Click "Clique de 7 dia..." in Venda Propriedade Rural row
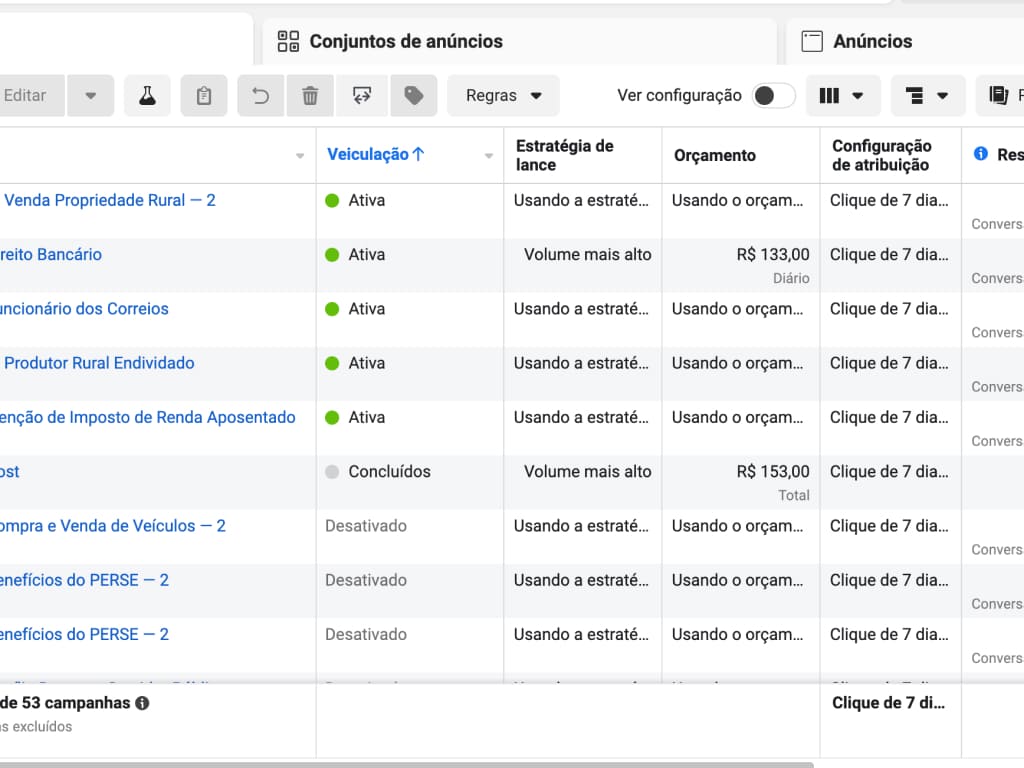This screenshot has height=768, width=1024. click(889, 200)
